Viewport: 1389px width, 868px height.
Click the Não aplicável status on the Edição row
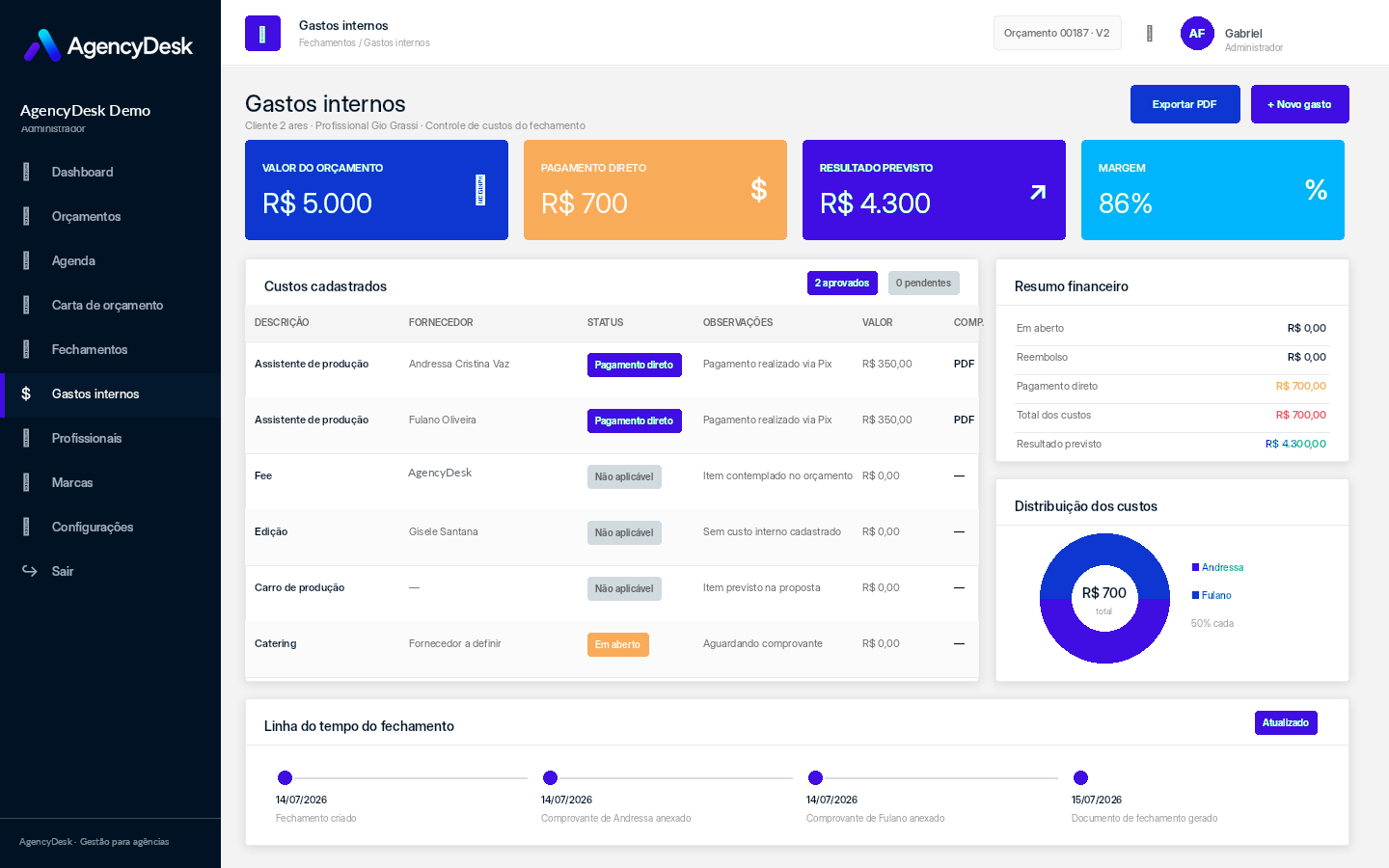point(624,533)
